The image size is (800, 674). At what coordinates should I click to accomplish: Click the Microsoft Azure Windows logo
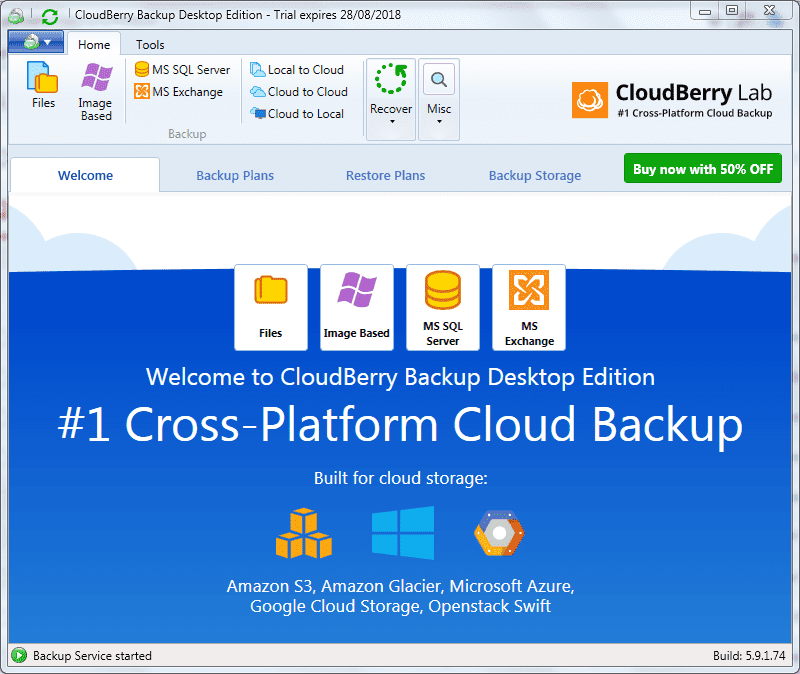(x=403, y=533)
